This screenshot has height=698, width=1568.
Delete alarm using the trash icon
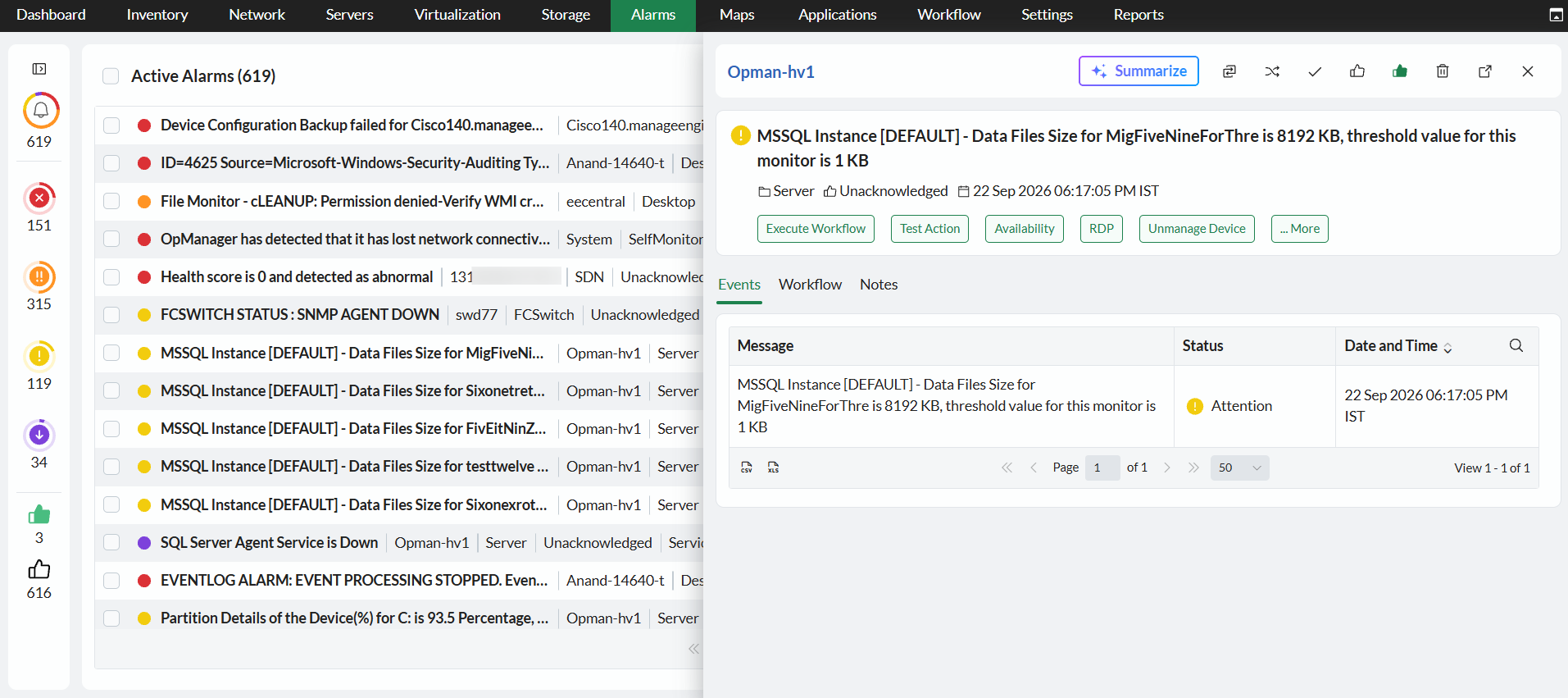pos(1443,71)
